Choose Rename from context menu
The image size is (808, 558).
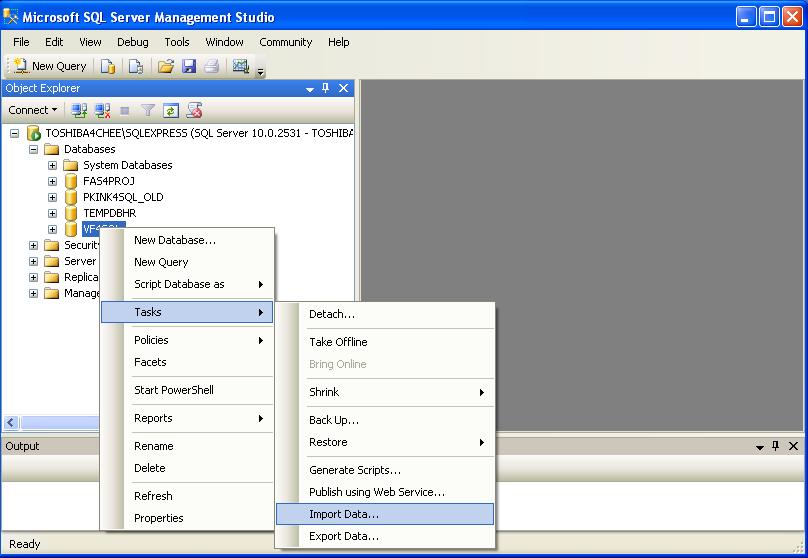pos(188,446)
